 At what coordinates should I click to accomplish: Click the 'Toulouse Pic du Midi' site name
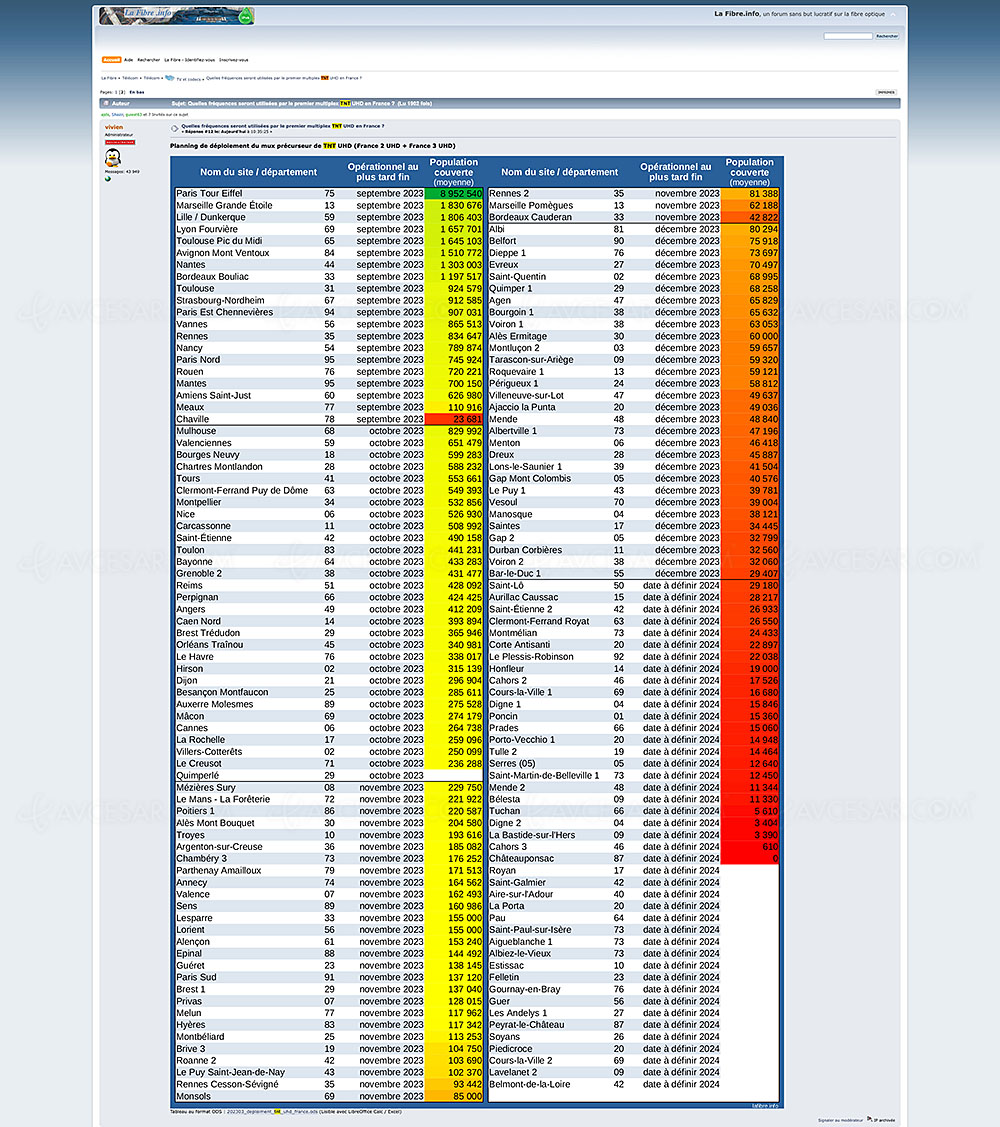[219, 241]
